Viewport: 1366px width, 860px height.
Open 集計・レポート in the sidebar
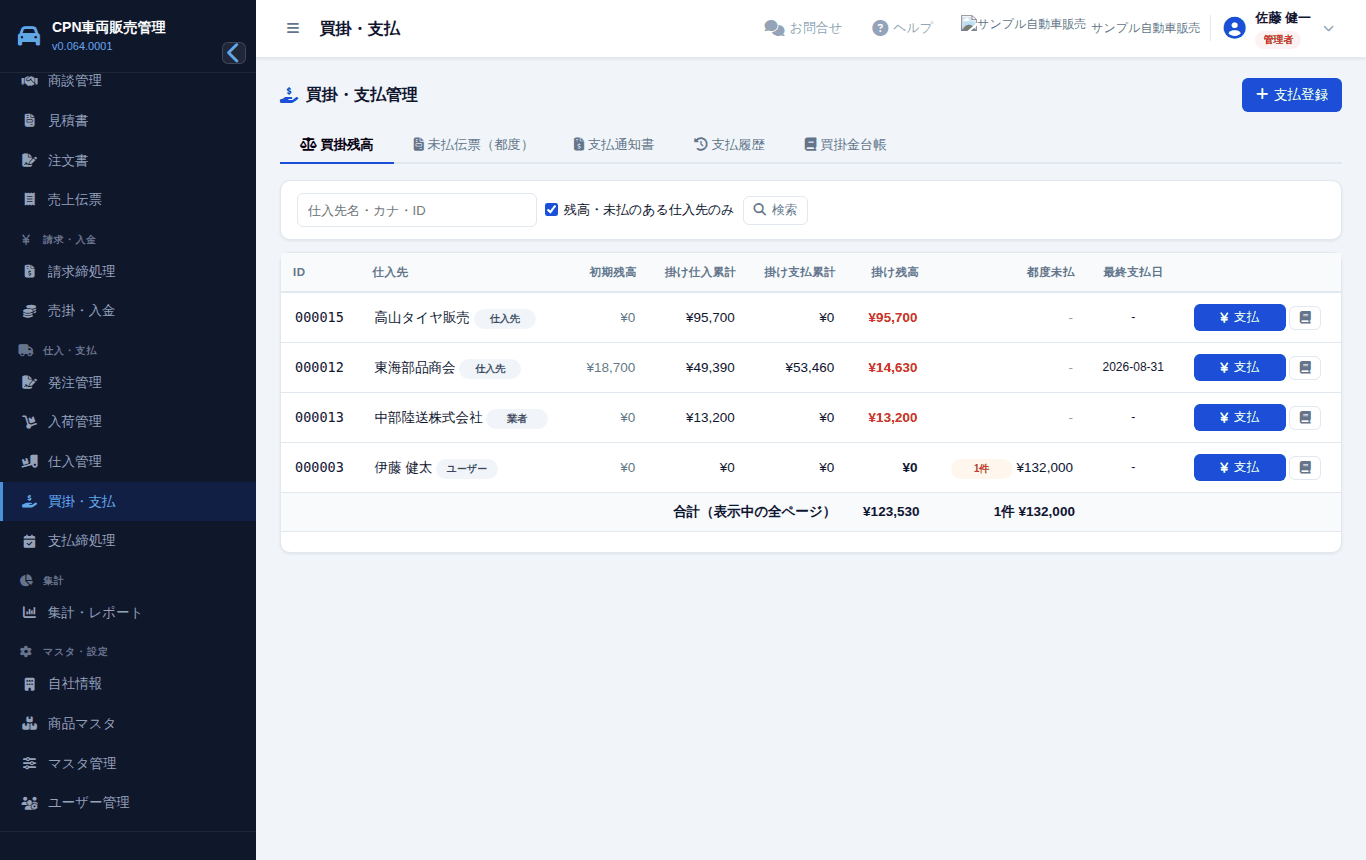(128, 612)
